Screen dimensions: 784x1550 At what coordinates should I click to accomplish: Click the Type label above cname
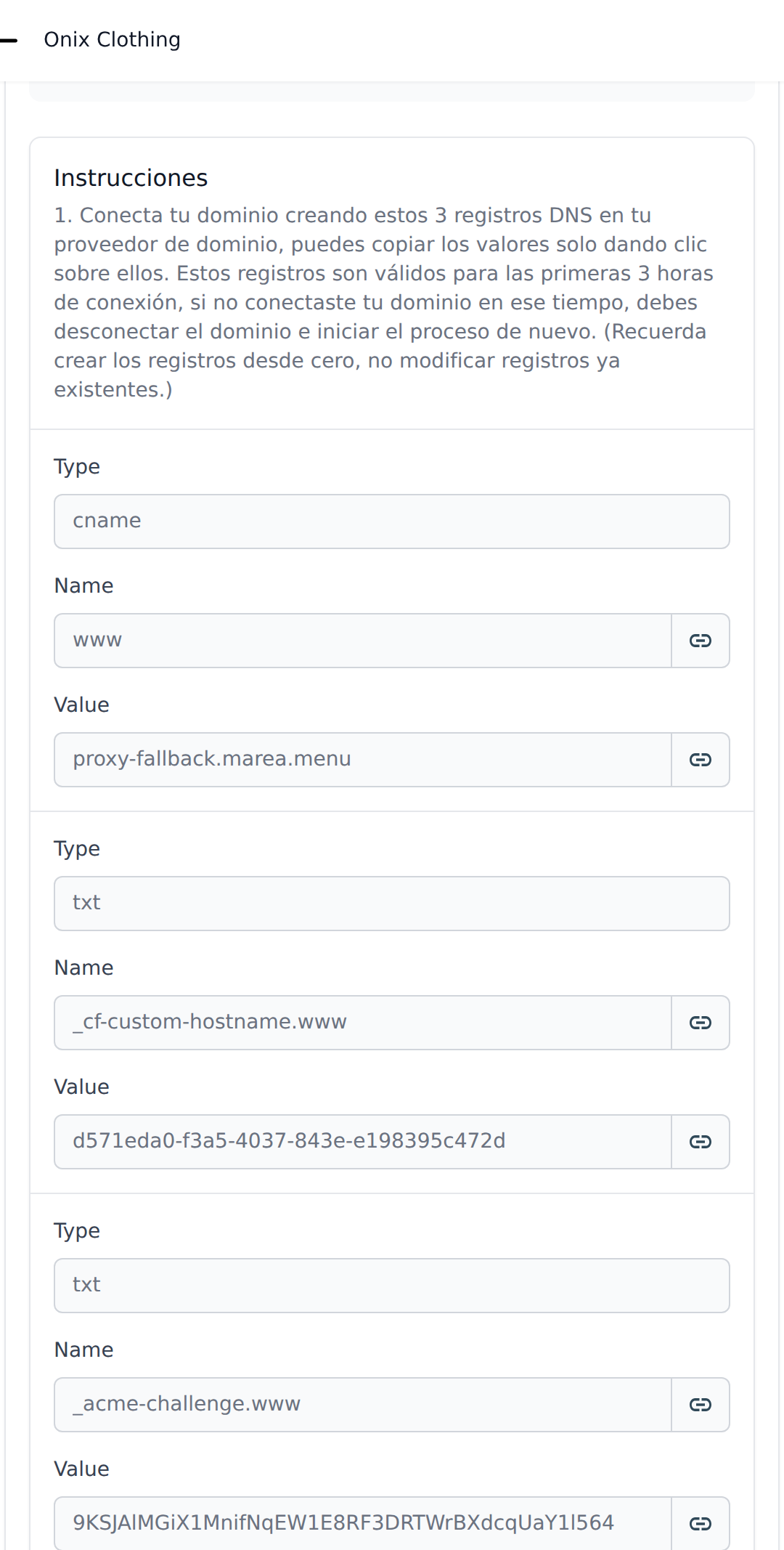[x=77, y=467]
